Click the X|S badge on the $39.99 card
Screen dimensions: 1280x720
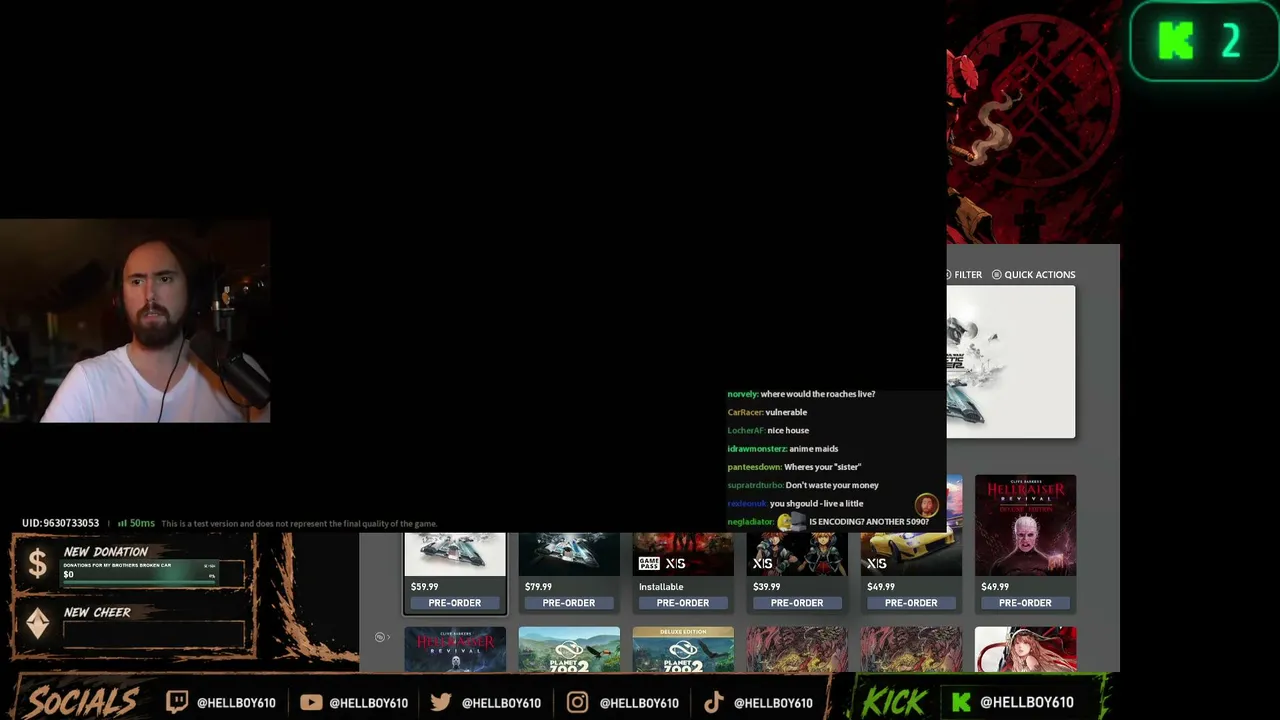tap(762, 564)
